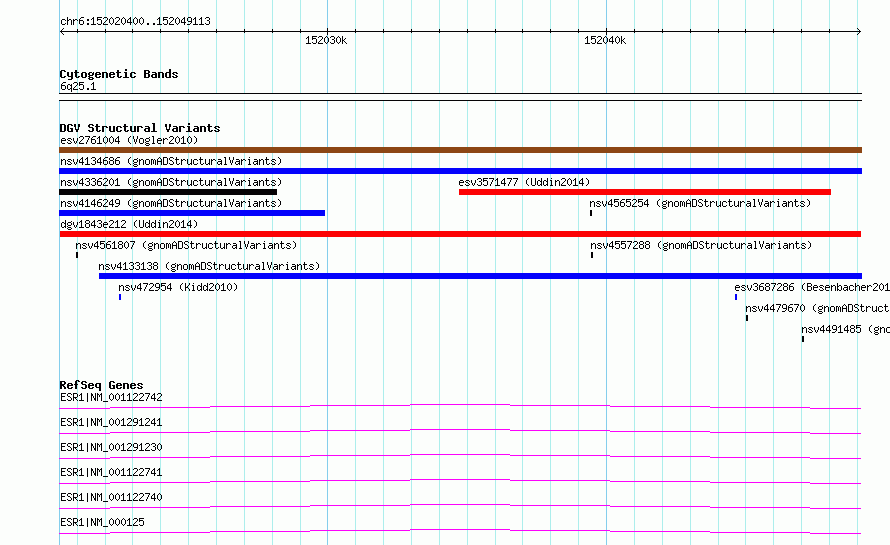The height and width of the screenshot is (545, 890).
Task: Open the nsv472954 (Kidd2010) label
Action: click(x=178, y=287)
